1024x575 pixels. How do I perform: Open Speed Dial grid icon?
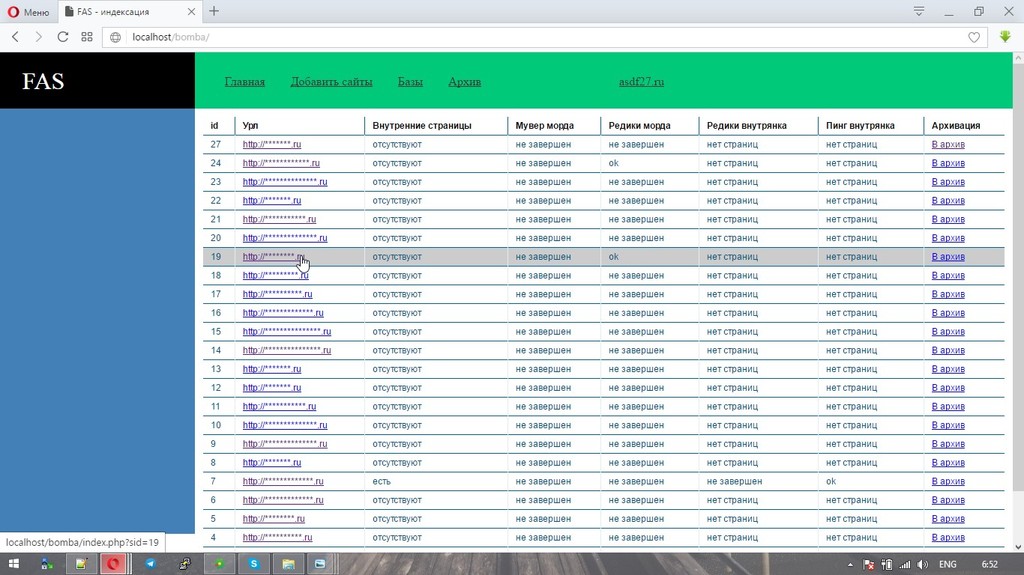tap(87, 37)
